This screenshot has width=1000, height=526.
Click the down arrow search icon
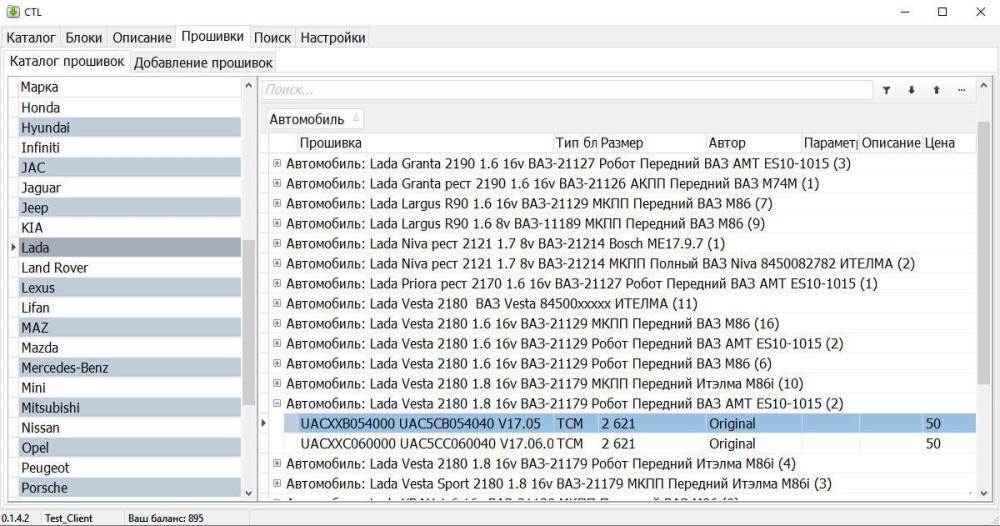click(x=911, y=90)
